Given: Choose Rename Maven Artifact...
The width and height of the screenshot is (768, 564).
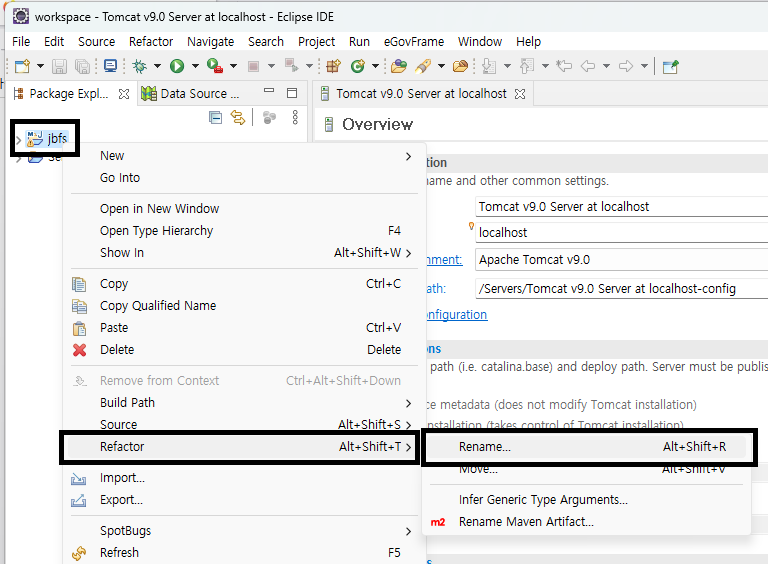Looking at the screenshot, I should click(586, 521).
